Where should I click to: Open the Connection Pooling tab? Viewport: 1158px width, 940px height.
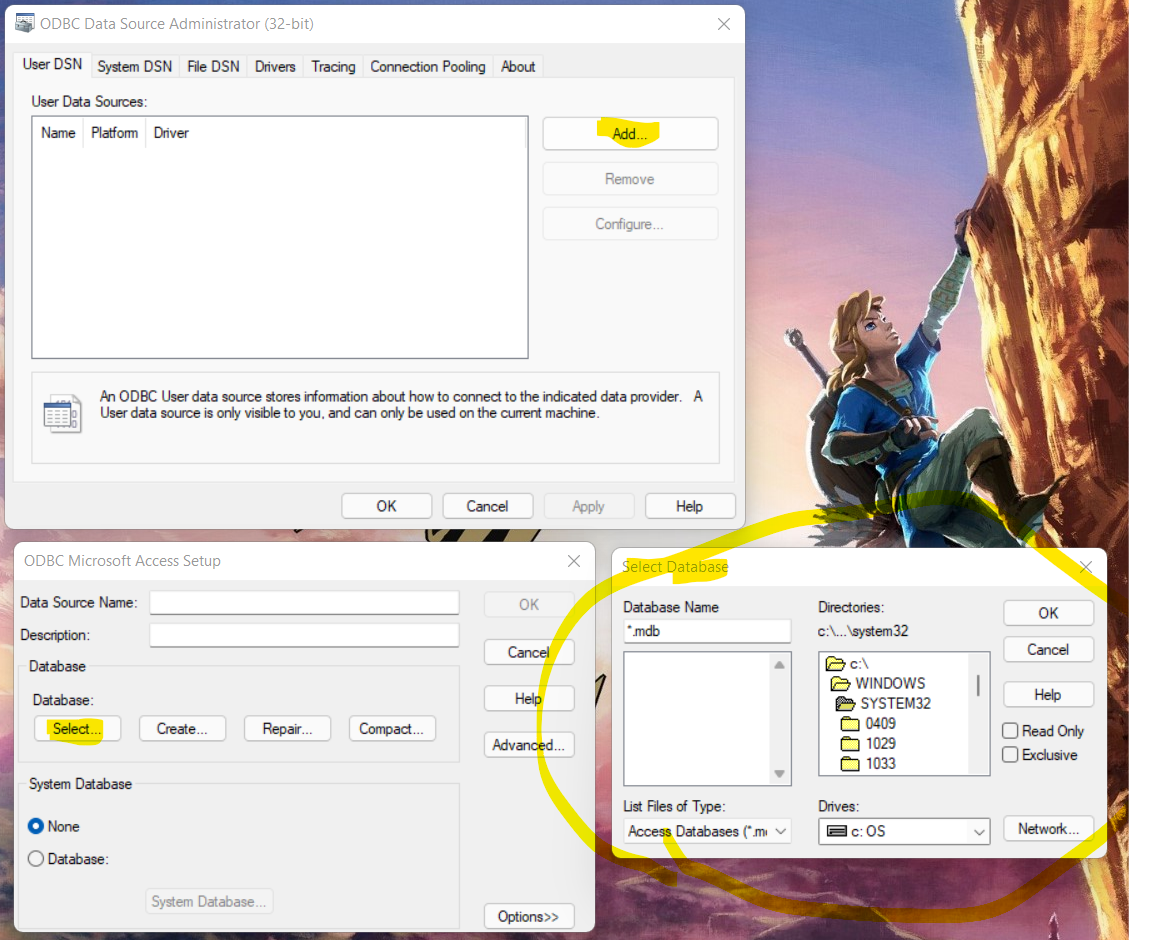click(x=428, y=66)
